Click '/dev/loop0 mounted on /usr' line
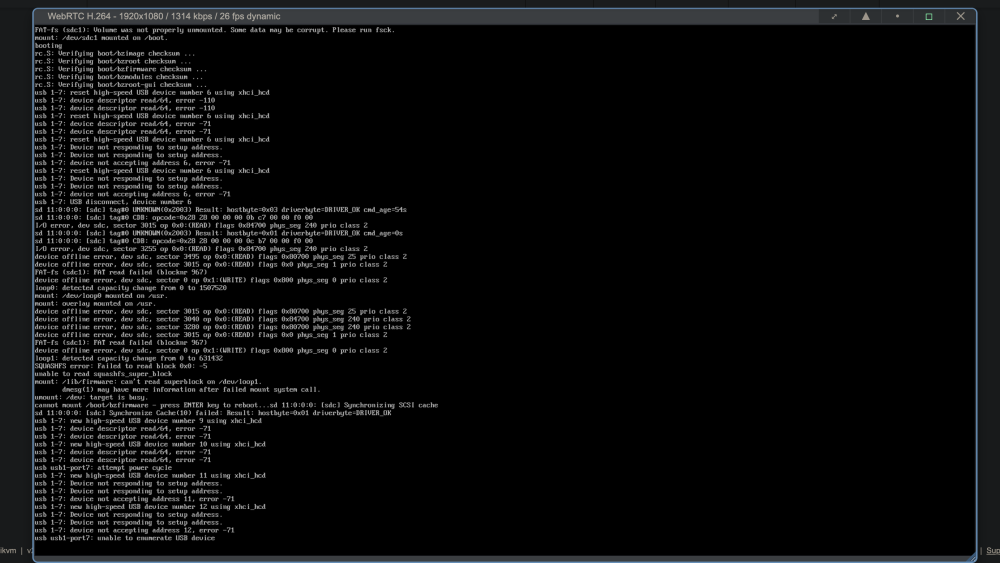This screenshot has width=1000, height=563. point(101,296)
